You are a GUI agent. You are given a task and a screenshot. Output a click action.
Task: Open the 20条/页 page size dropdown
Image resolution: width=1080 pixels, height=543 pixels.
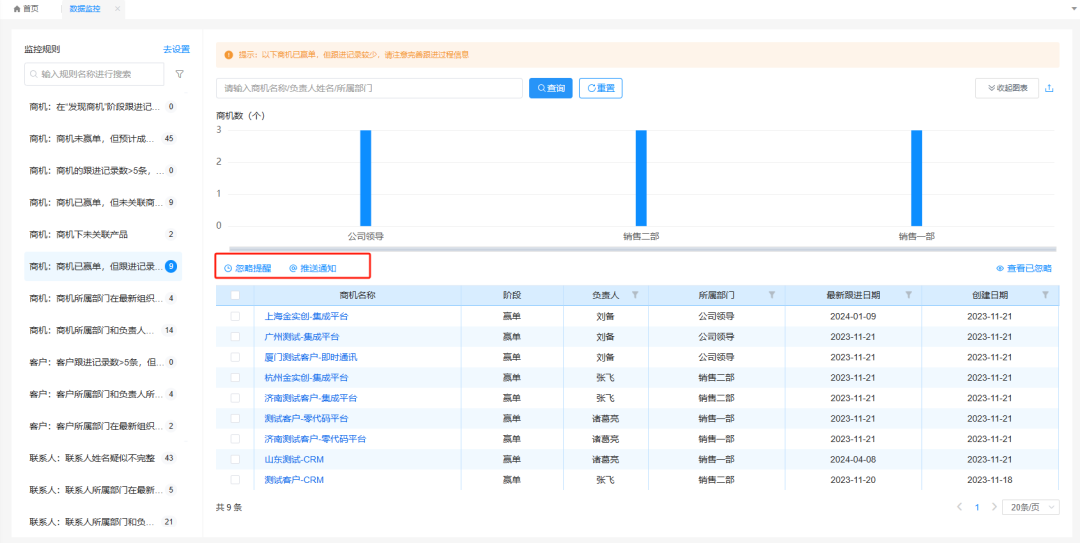[x=1030, y=507]
